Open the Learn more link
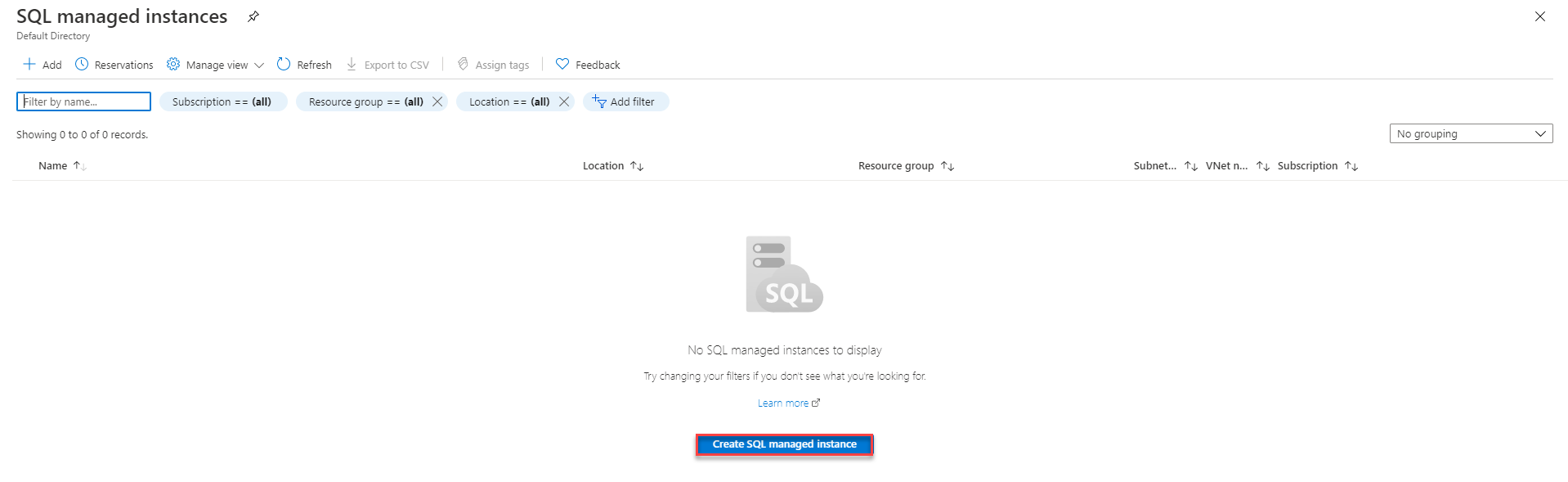 tap(783, 403)
